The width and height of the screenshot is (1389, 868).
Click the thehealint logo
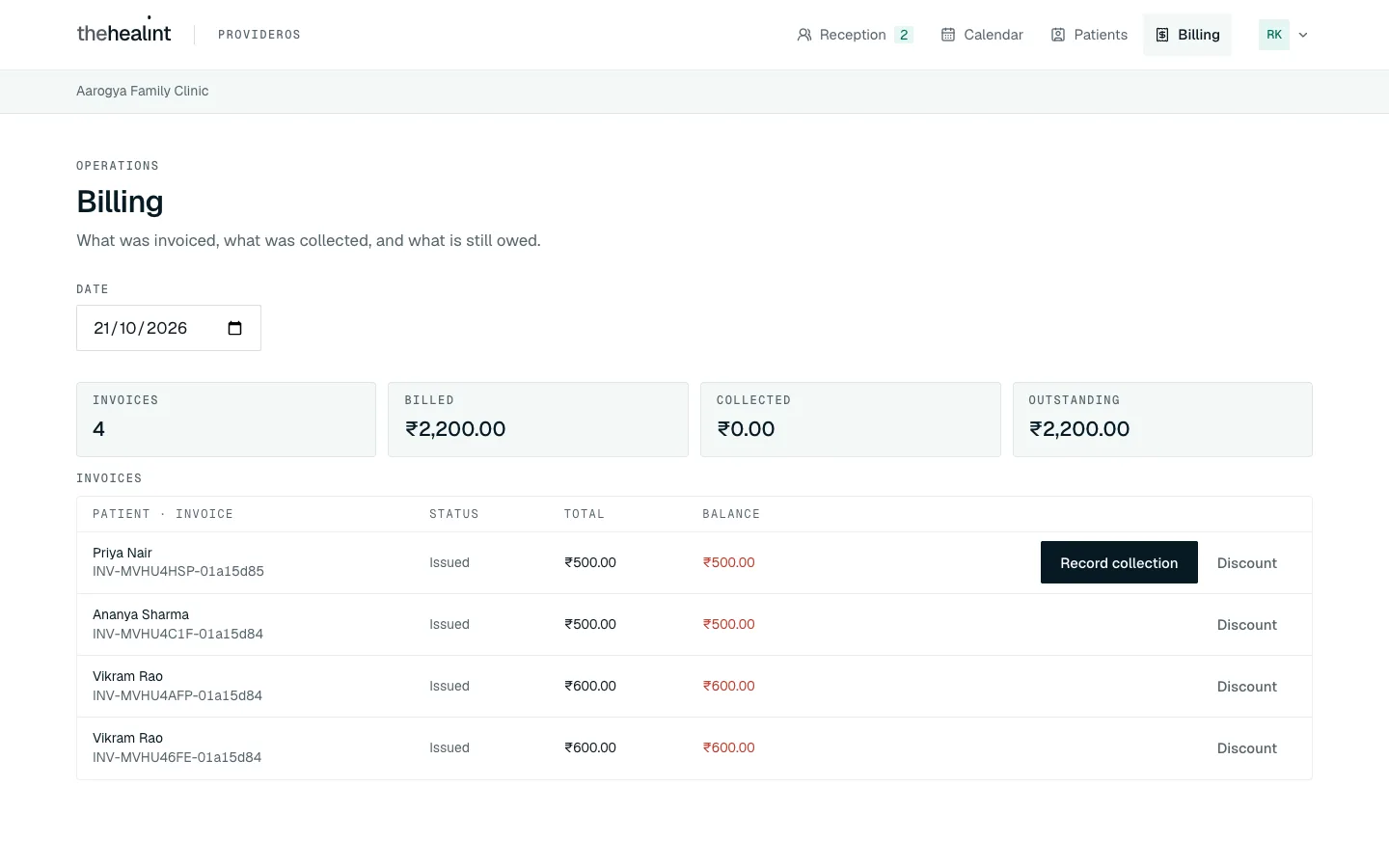(x=123, y=33)
